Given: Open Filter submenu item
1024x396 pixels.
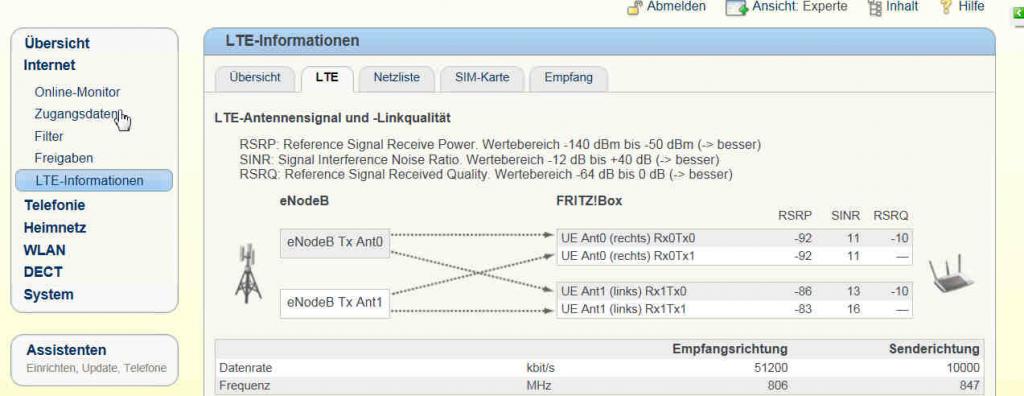Looking at the screenshot, I should 49,137.
